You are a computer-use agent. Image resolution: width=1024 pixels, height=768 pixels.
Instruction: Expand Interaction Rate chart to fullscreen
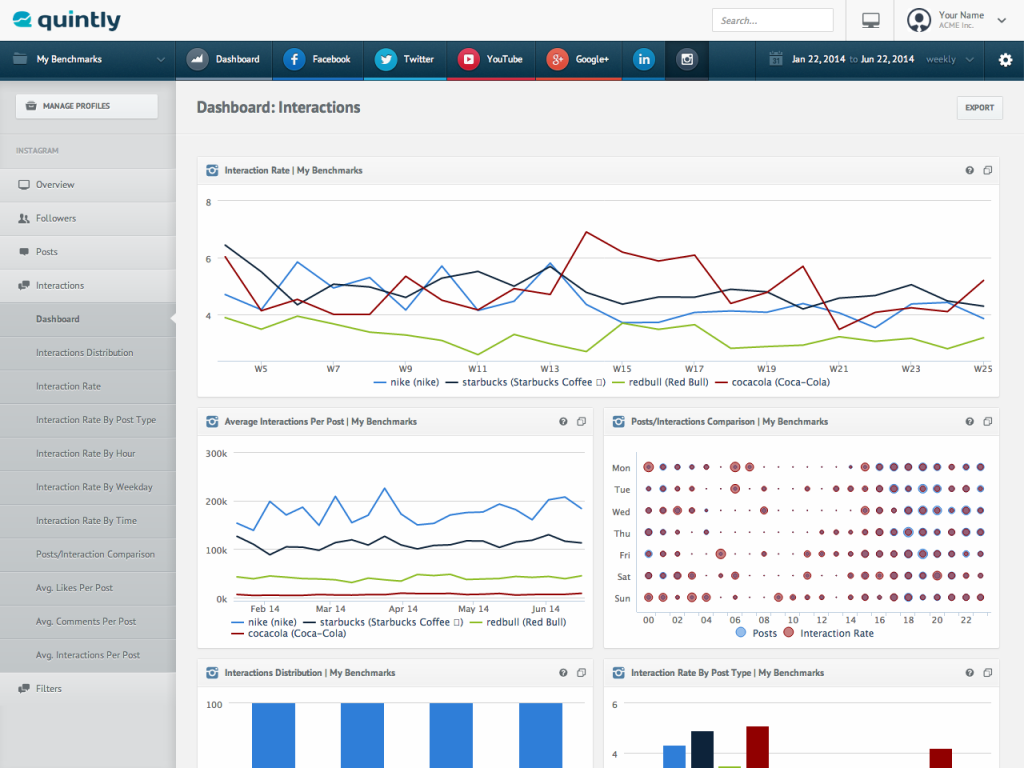(987, 170)
